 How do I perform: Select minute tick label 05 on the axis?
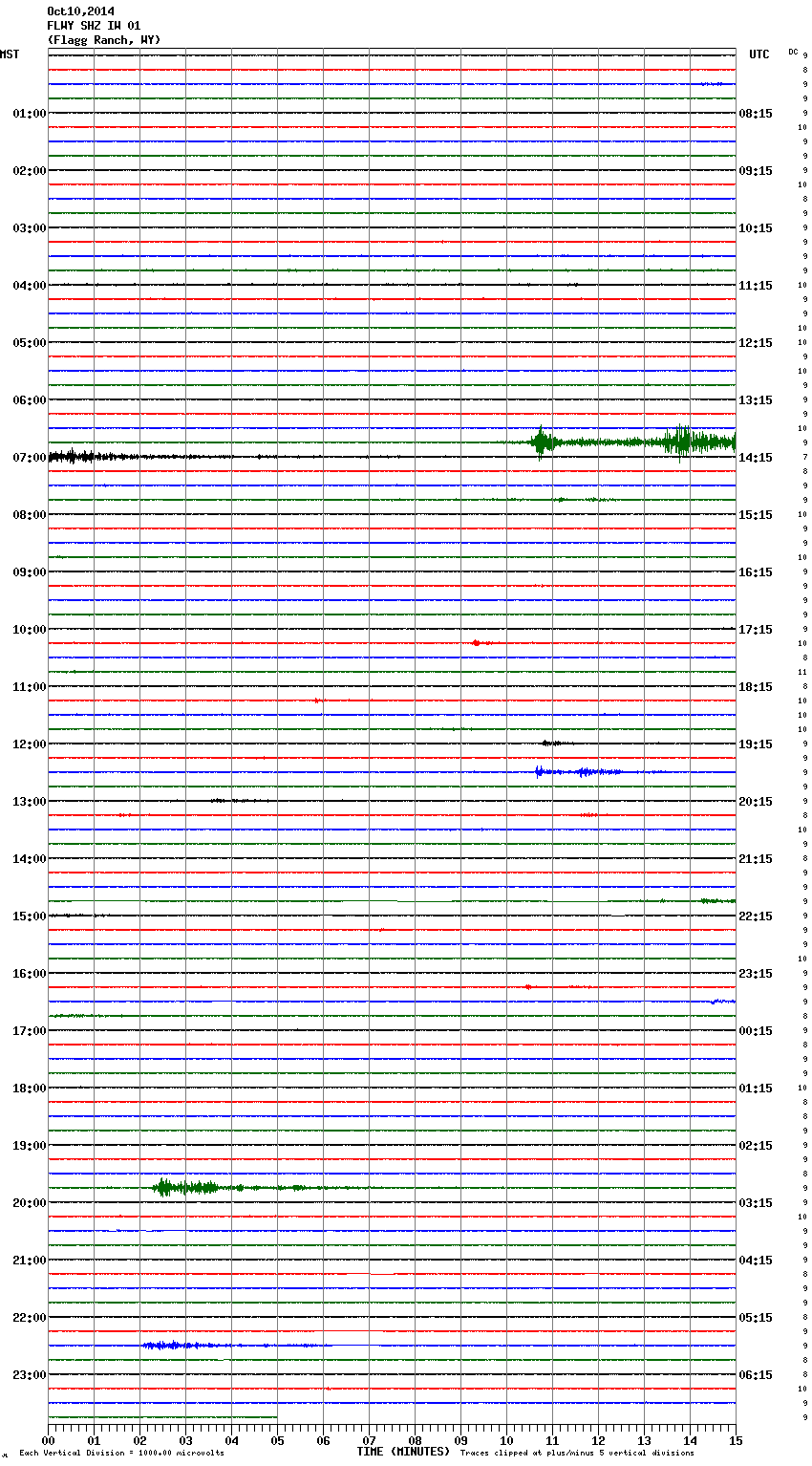[x=277, y=1440]
